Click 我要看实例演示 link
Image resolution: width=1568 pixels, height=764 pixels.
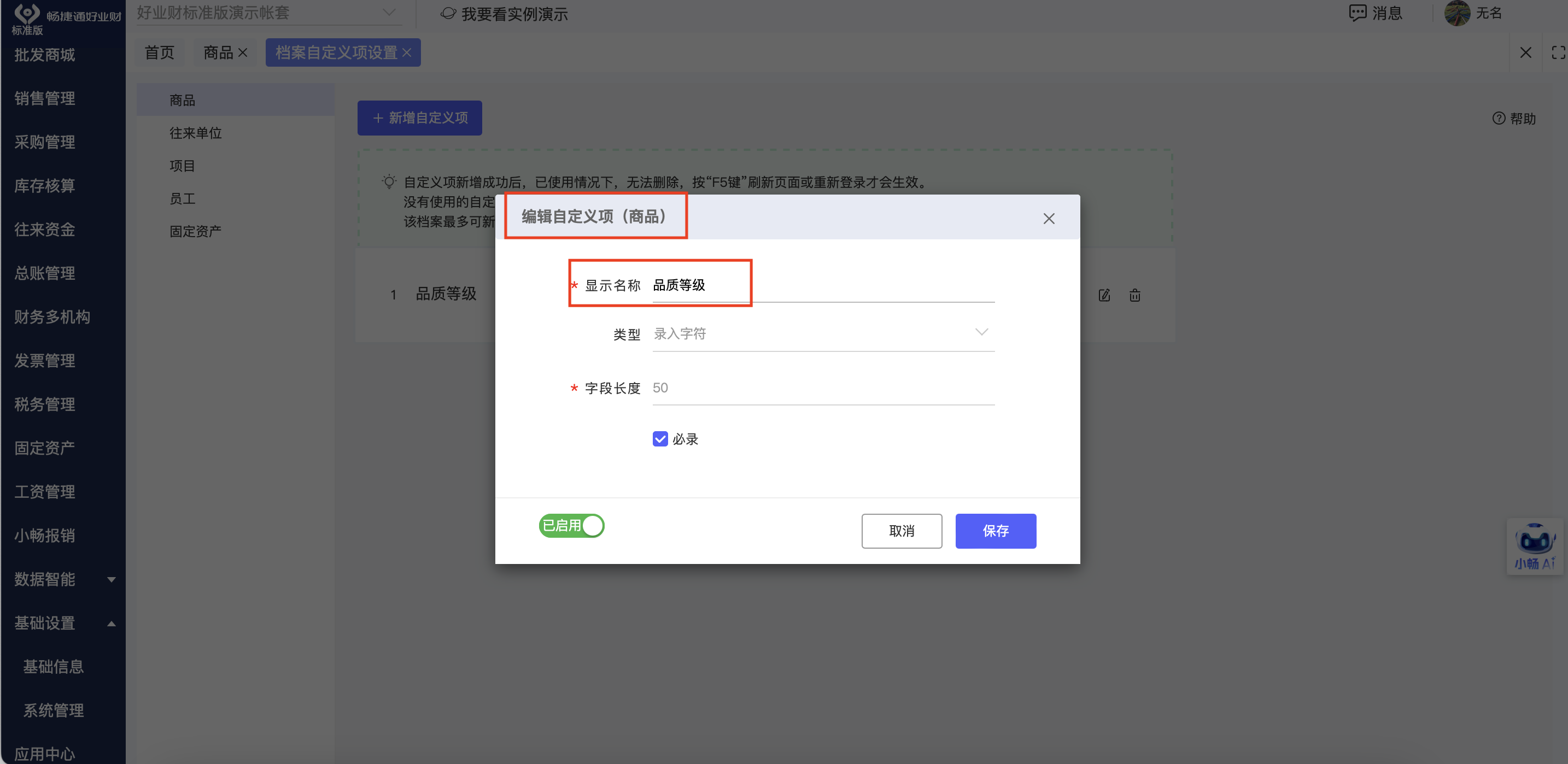505,14
